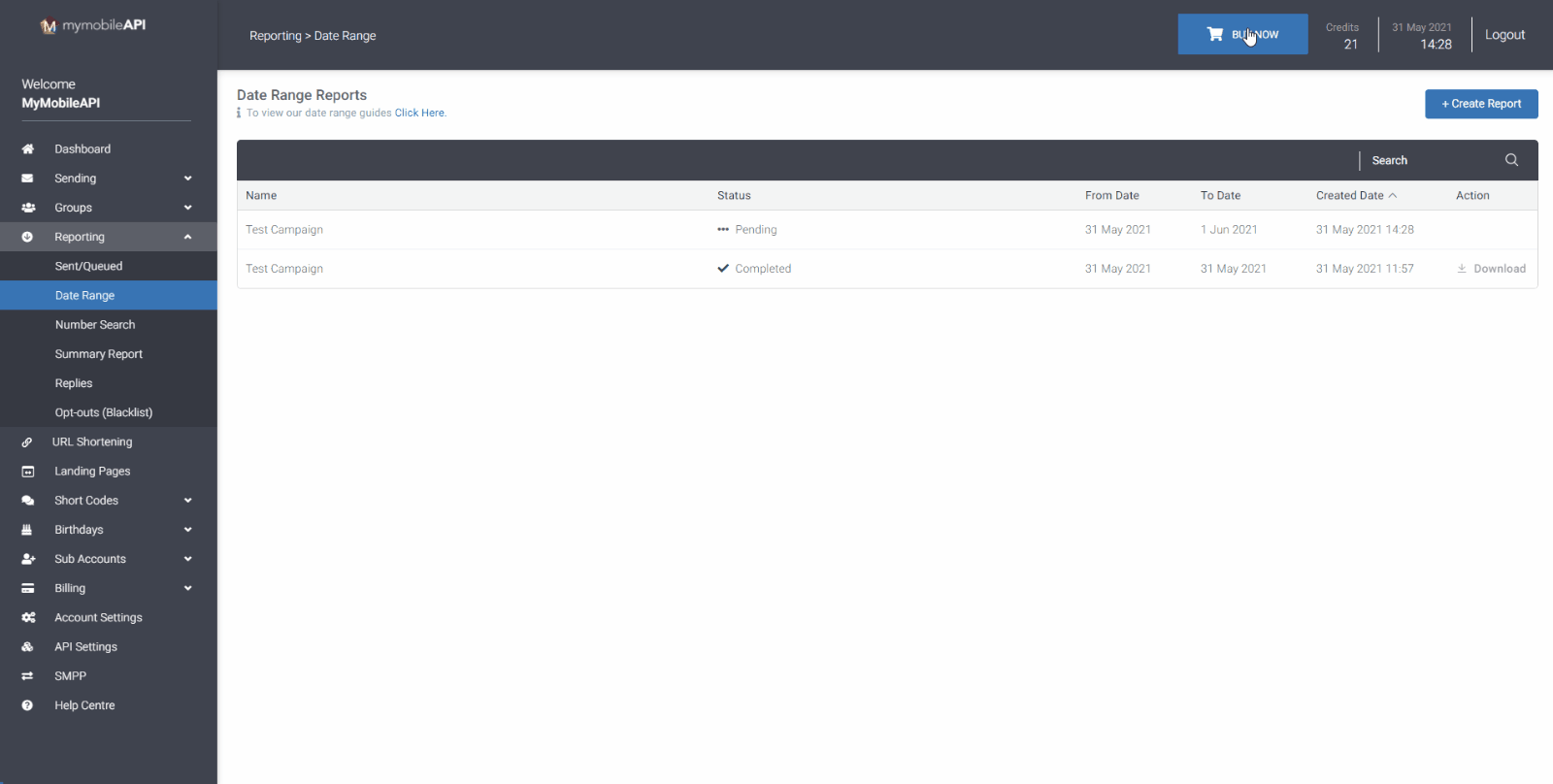Click the Groups people icon
This screenshot has width=1553, height=784.
coord(28,208)
